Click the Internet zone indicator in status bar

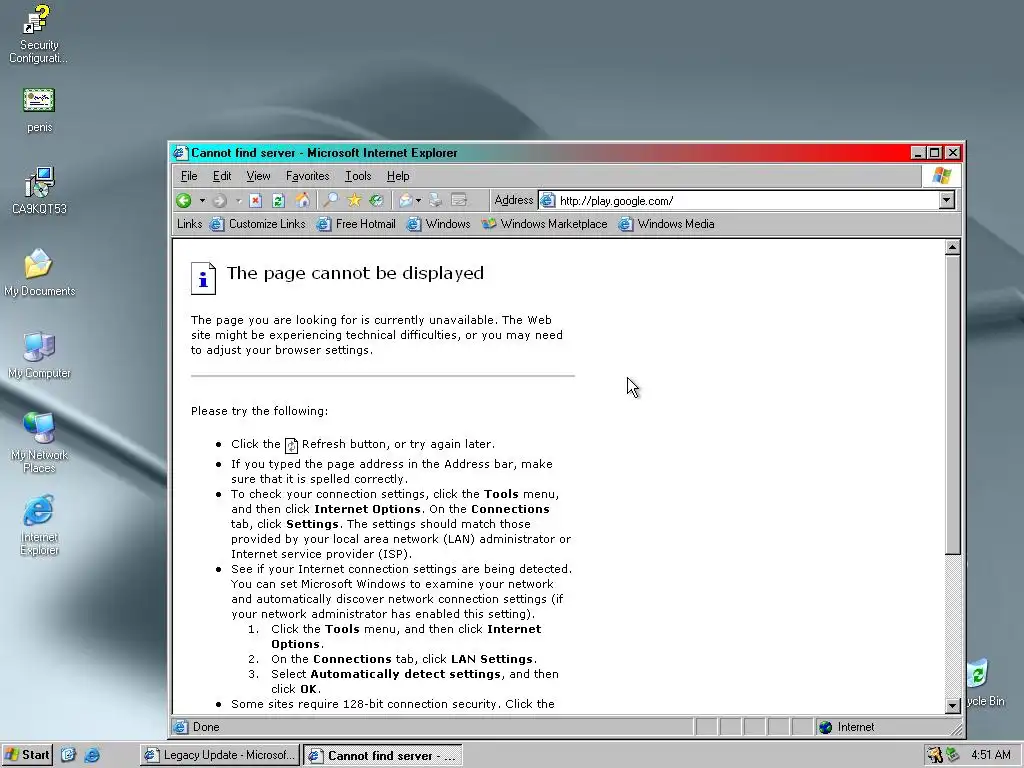[847, 727]
